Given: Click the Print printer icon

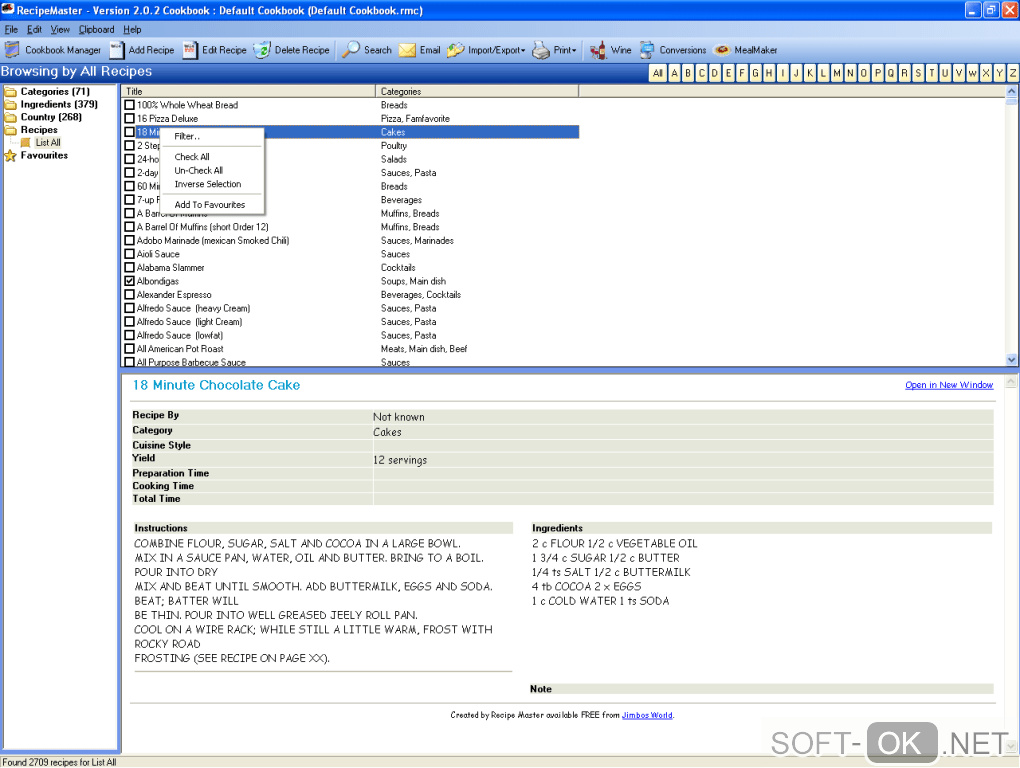Looking at the screenshot, I should (x=541, y=50).
